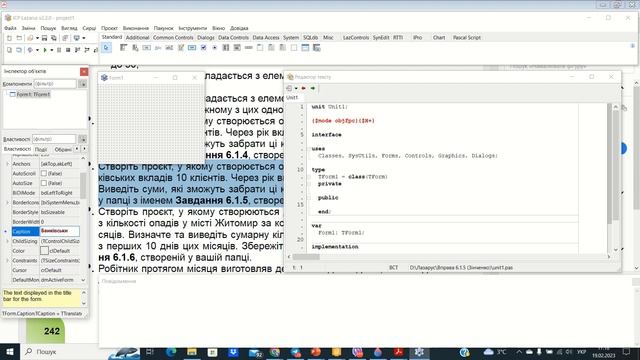This screenshot has height=360, width=640.
Task: Open File Explorer from taskbar
Action: point(192,351)
